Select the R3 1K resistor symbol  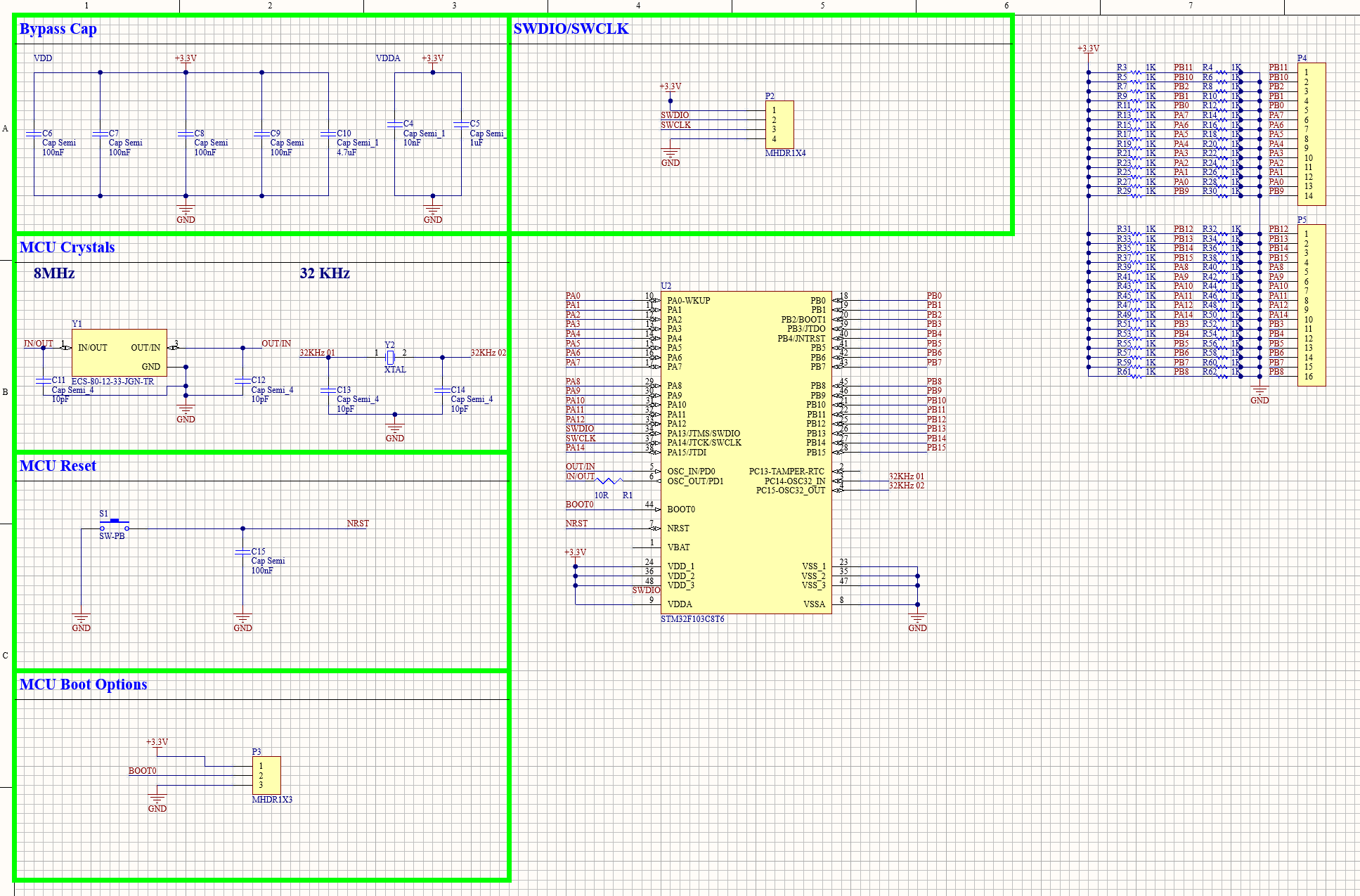(x=1137, y=72)
